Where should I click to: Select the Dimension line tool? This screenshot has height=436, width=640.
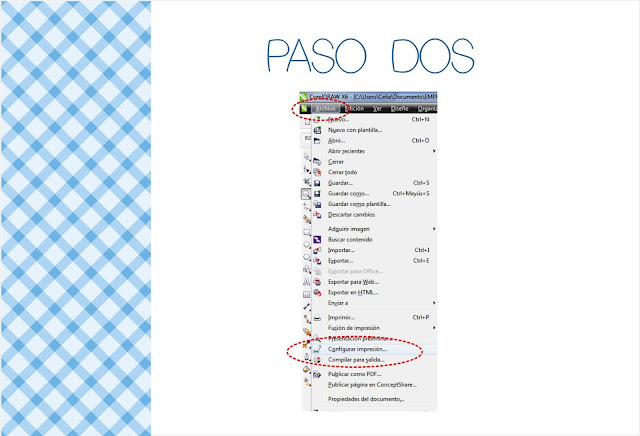[x=306, y=307]
